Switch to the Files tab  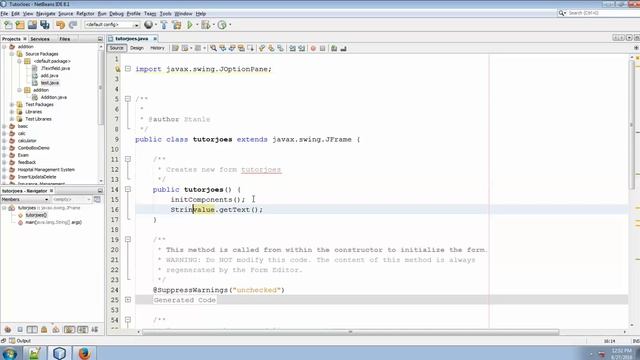[64, 39]
